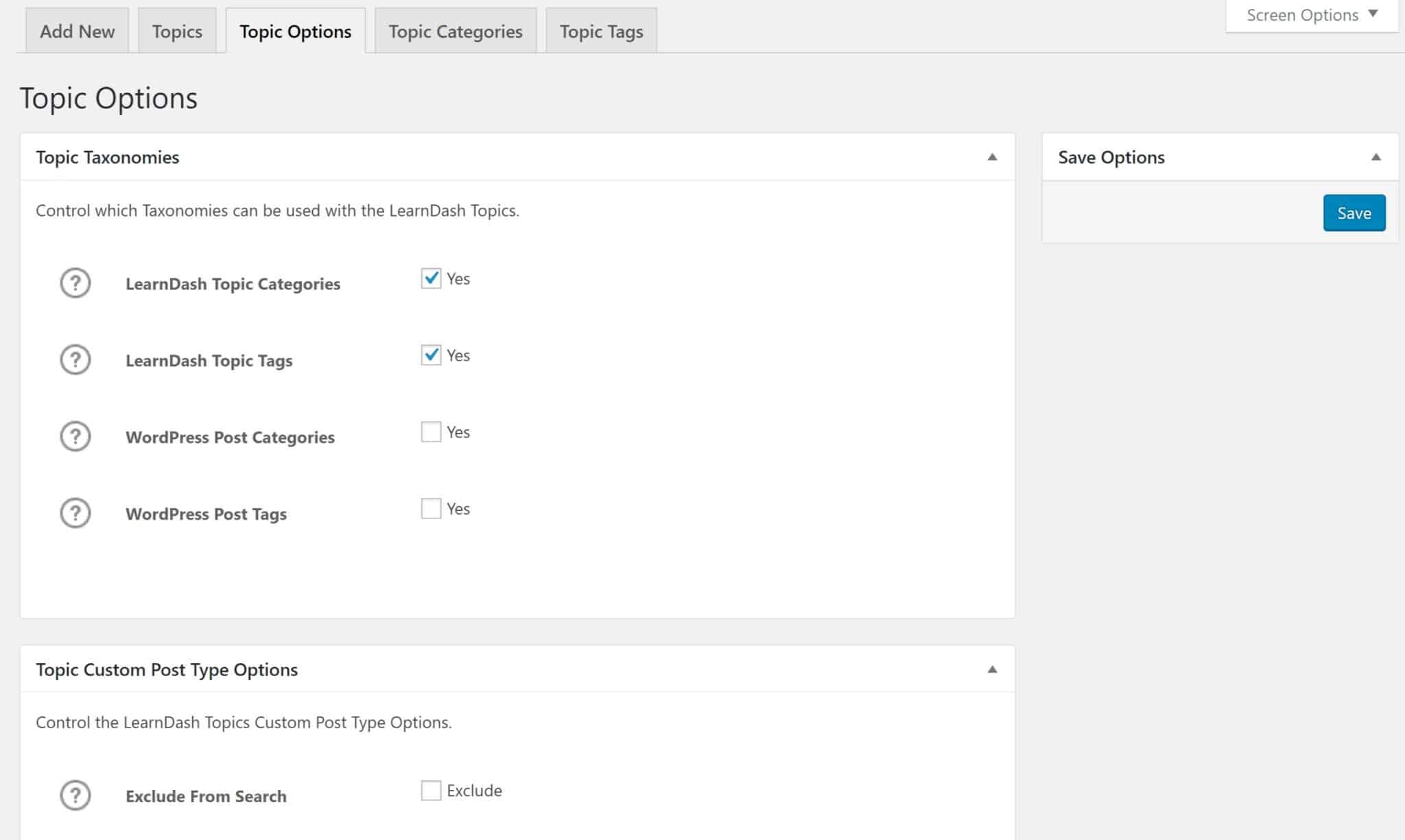Click the Save button
Image resolution: width=1405 pixels, height=840 pixels.
pyautogui.click(x=1354, y=213)
